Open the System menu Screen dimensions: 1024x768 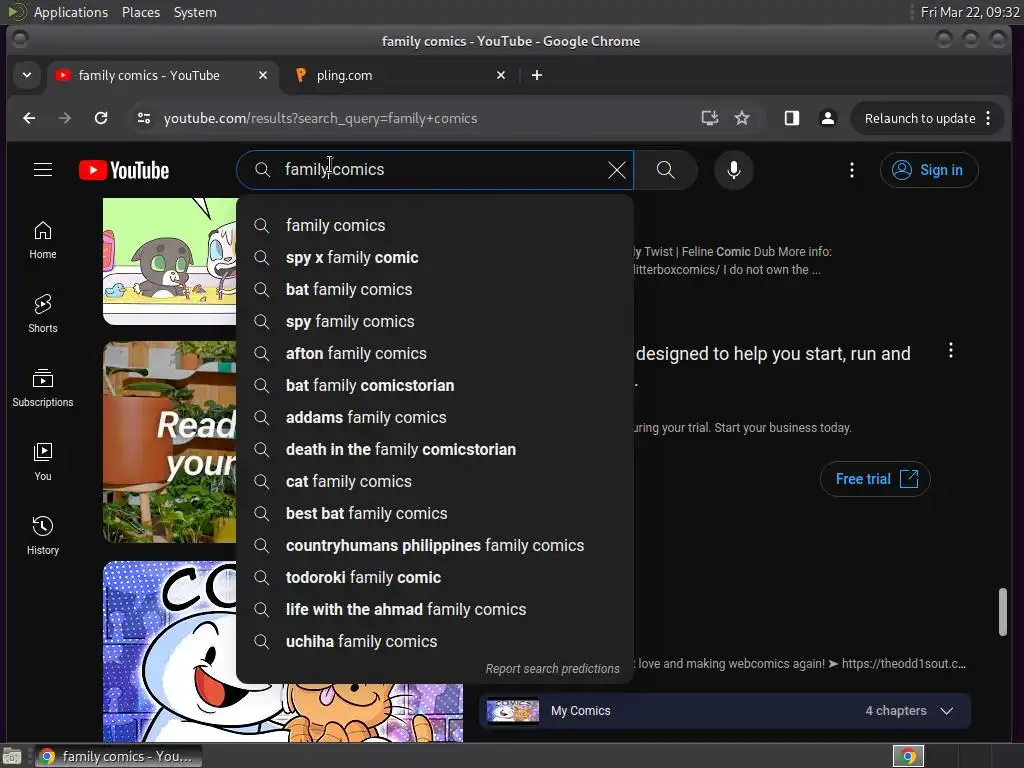click(x=195, y=12)
